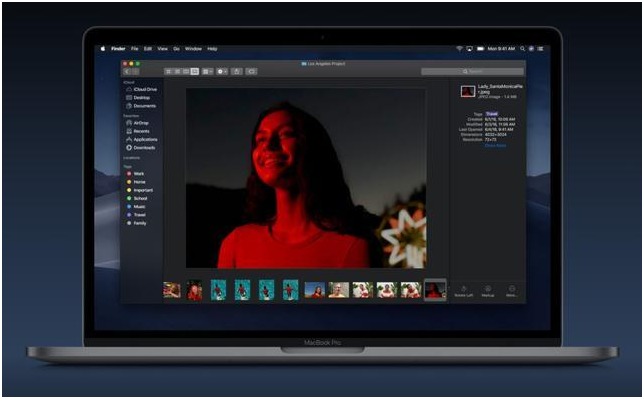Click the More quick action
This screenshot has height=399, width=644.
511,291
